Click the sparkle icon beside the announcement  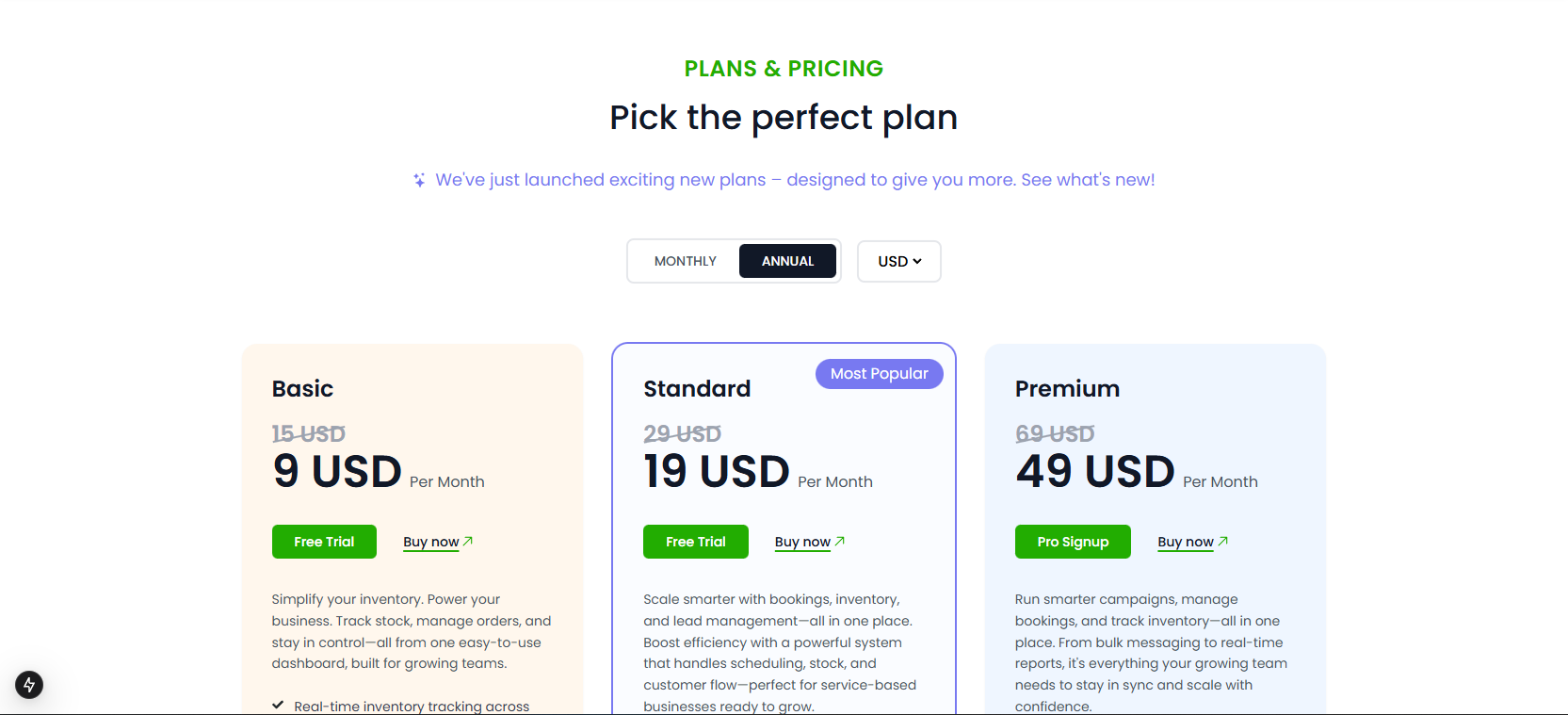(419, 180)
